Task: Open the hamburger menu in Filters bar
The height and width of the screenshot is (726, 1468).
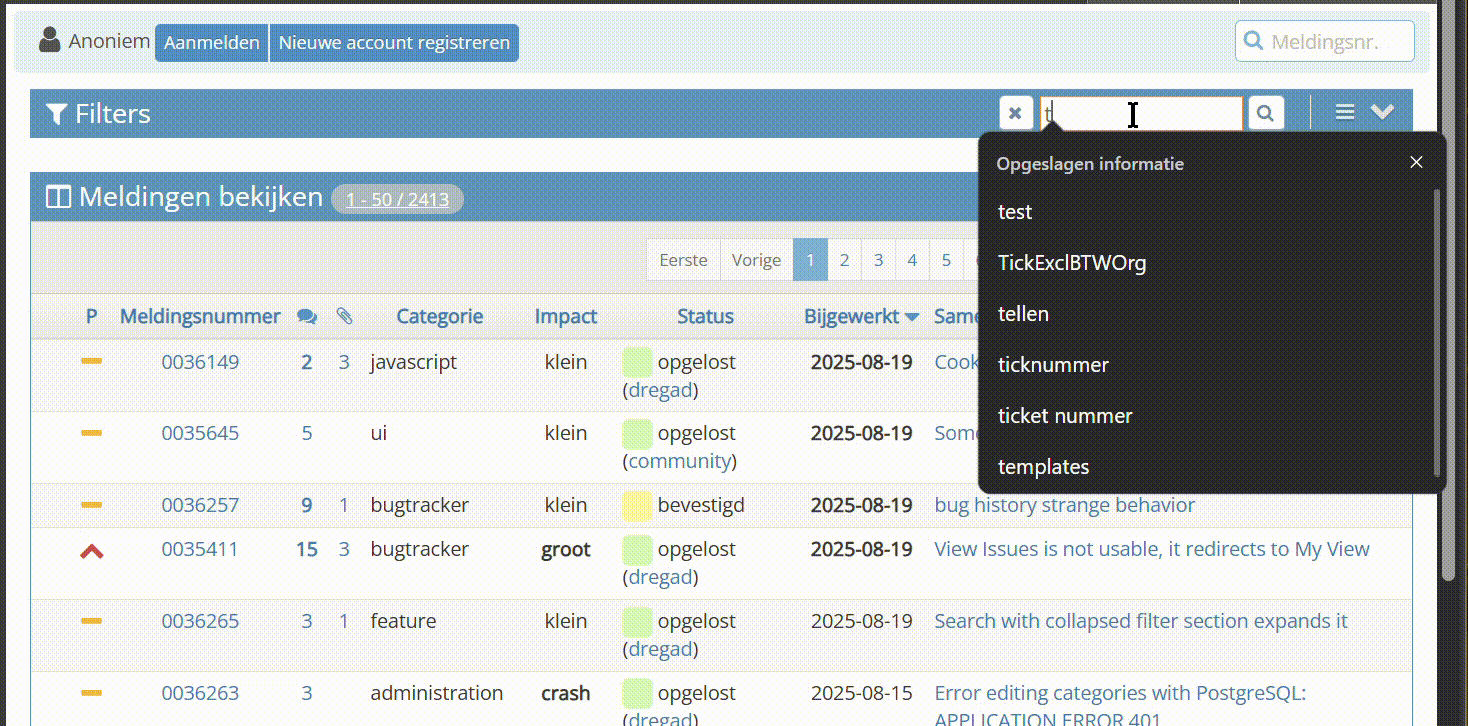Action: (x=1345, y=113)
